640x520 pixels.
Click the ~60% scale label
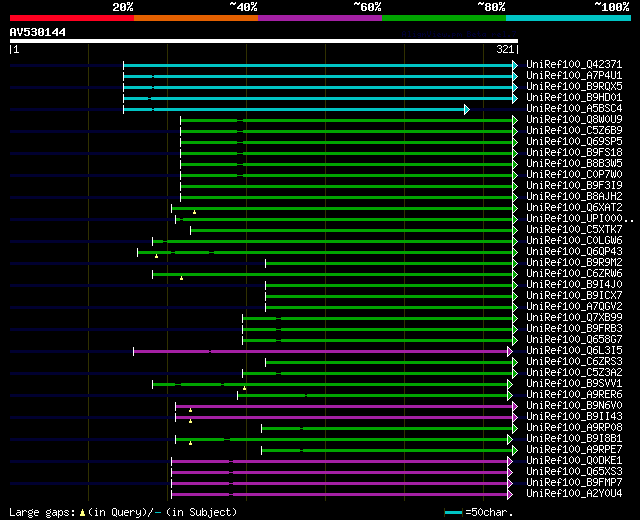point(367,7)
